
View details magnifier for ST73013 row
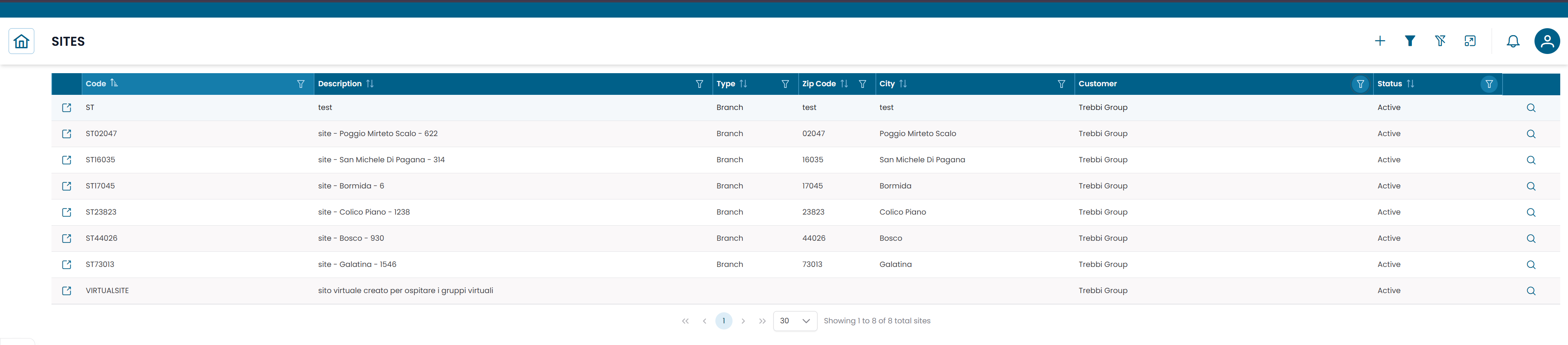(1531, 265)
